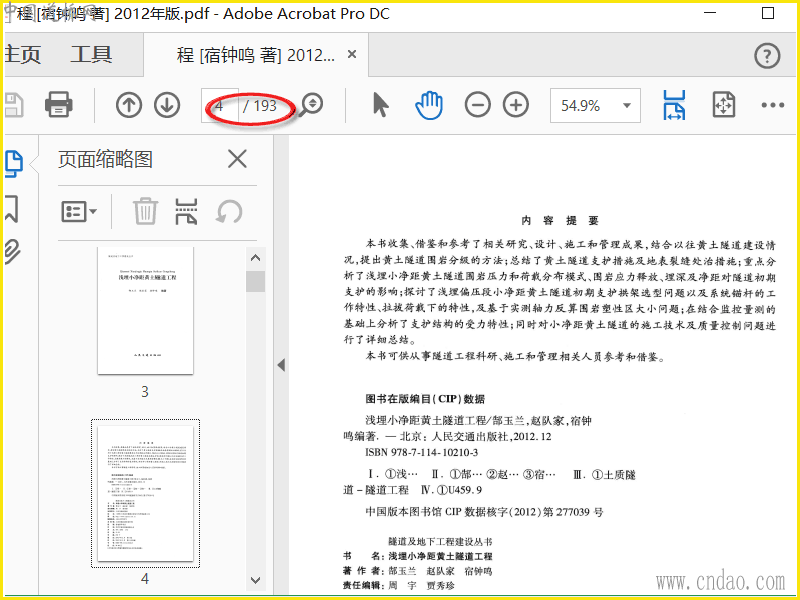Click the page number input field

pyautogui.click(x=219, y=106)
